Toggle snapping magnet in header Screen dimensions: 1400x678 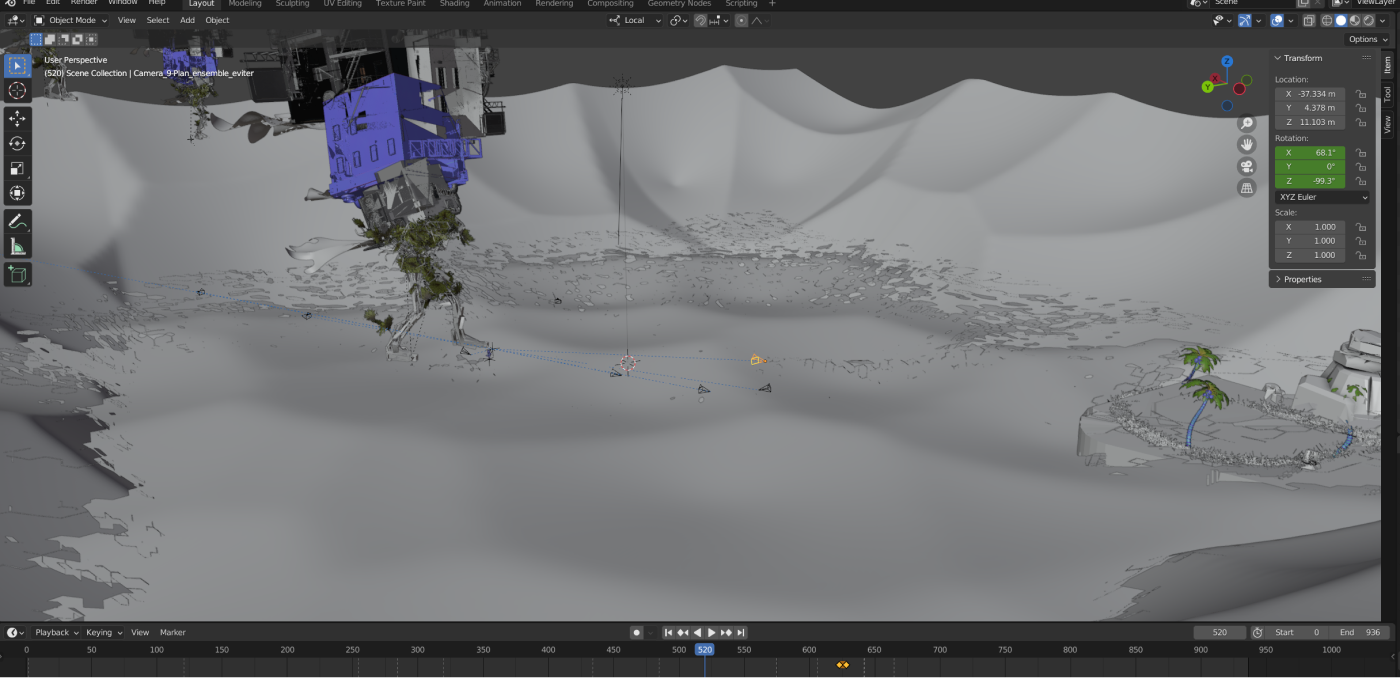[x=700, y=20]
